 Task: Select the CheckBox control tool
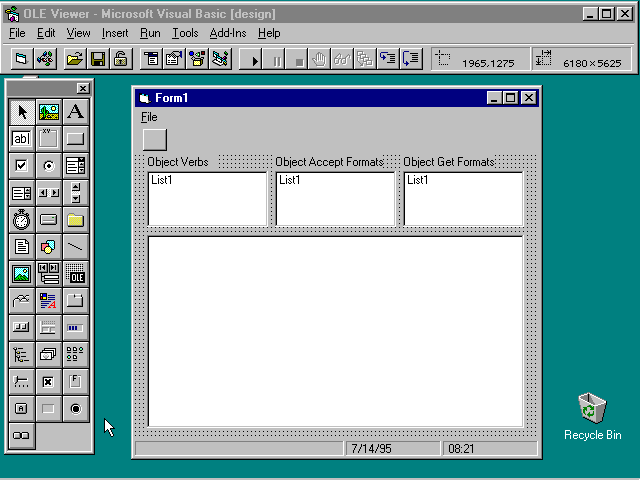21,166
